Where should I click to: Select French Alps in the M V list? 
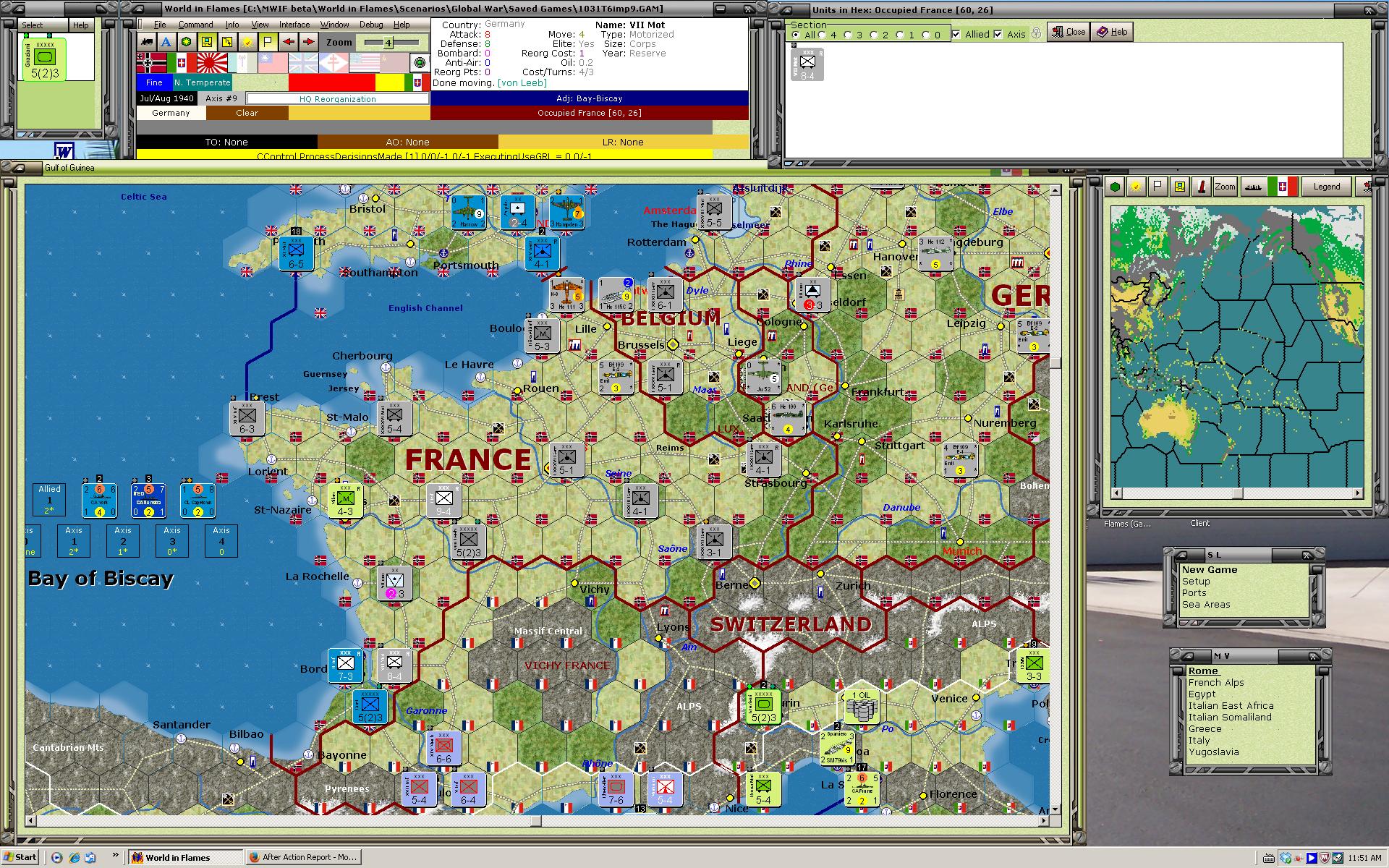coord(1216,683)
